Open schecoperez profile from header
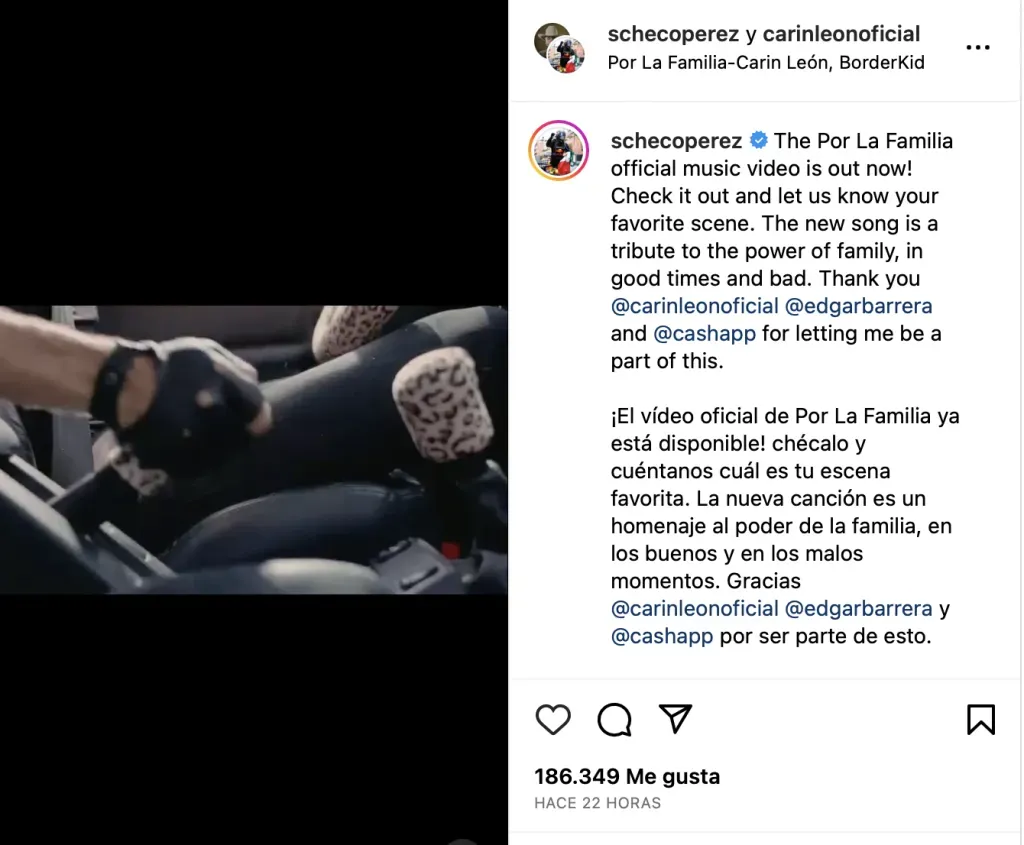Screen dimensions: 1024x845 click(x=673, y=34)
